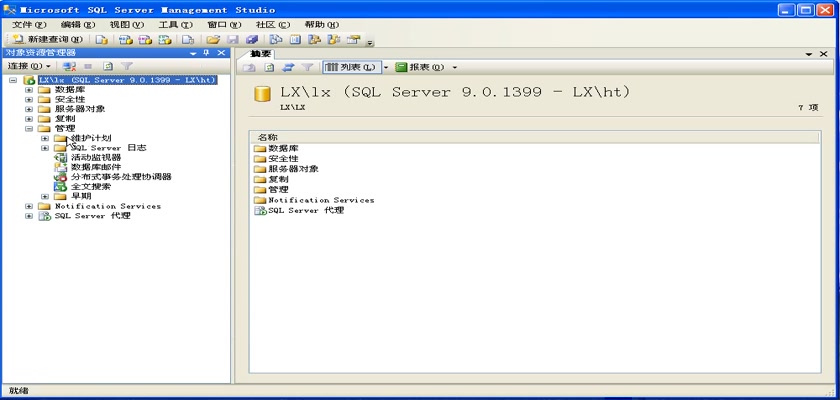Click the Refresh icon in summary toolbar
Viewport: 840px width, 400px height.
click(x=269, y=67)
